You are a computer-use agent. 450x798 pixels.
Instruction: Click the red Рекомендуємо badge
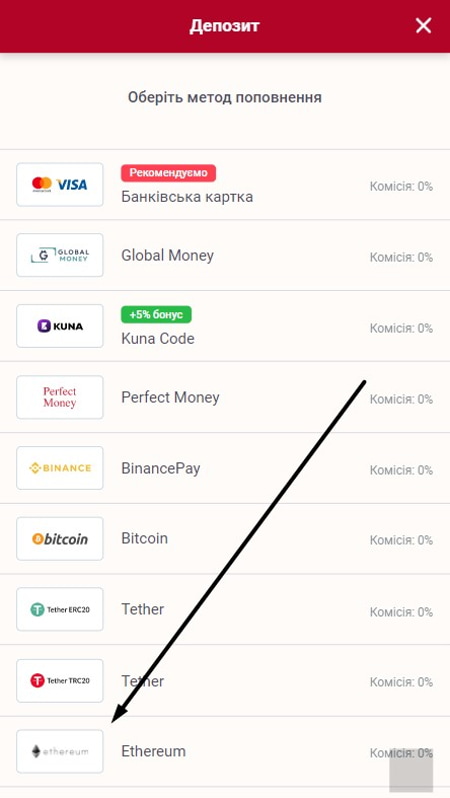click(x=168, y=173)
